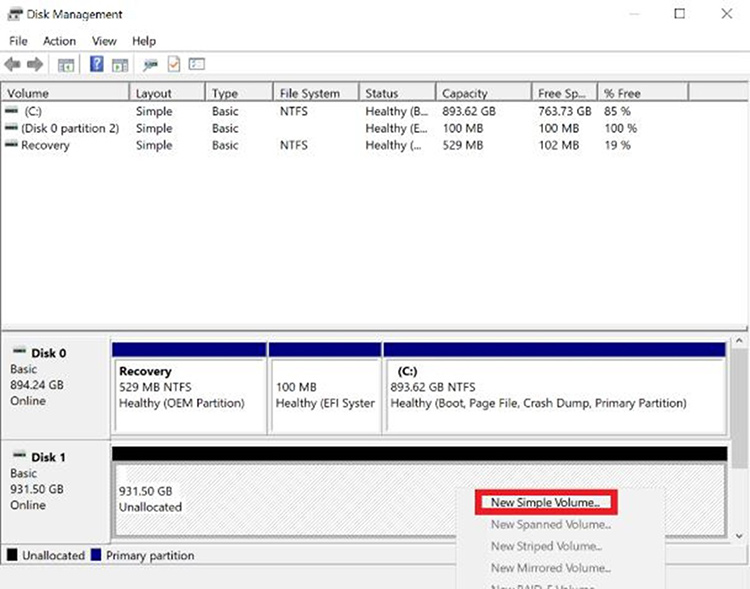Maximize the Disk Management window
750x589 pixels.
pos(679,13)
